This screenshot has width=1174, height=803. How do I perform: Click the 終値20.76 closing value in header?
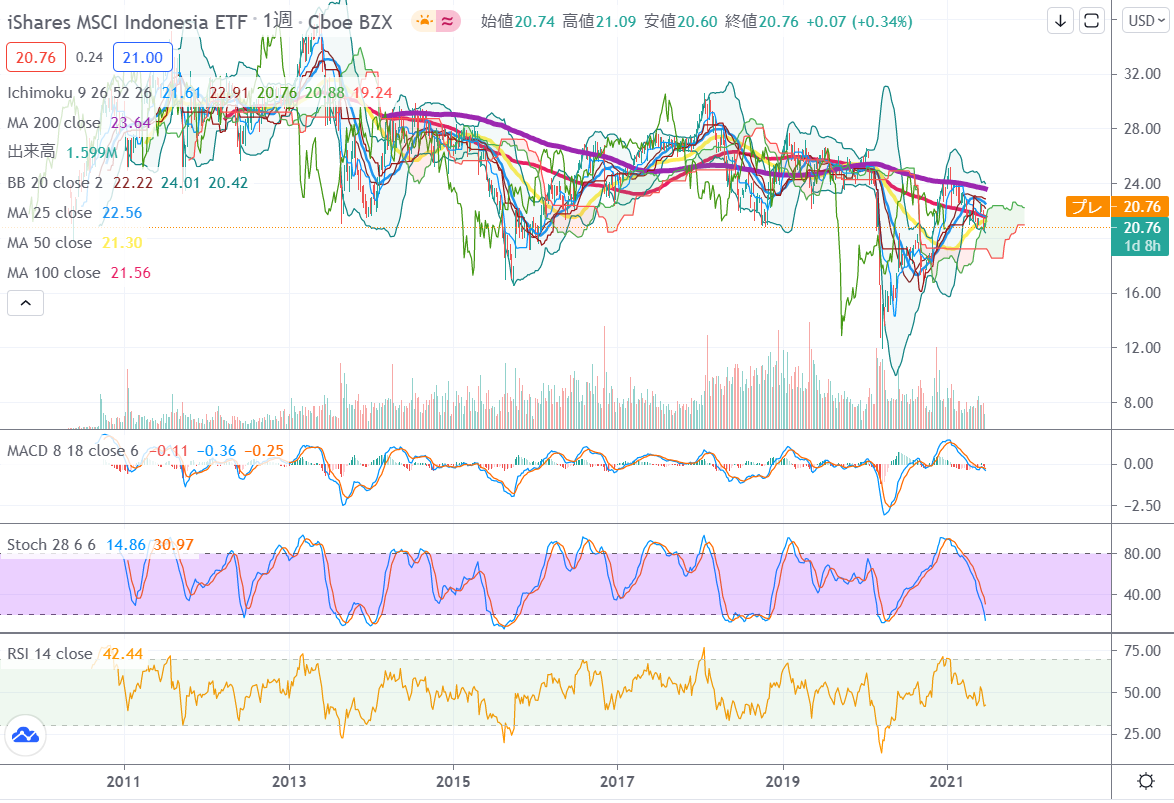click(x=761, y=22)
